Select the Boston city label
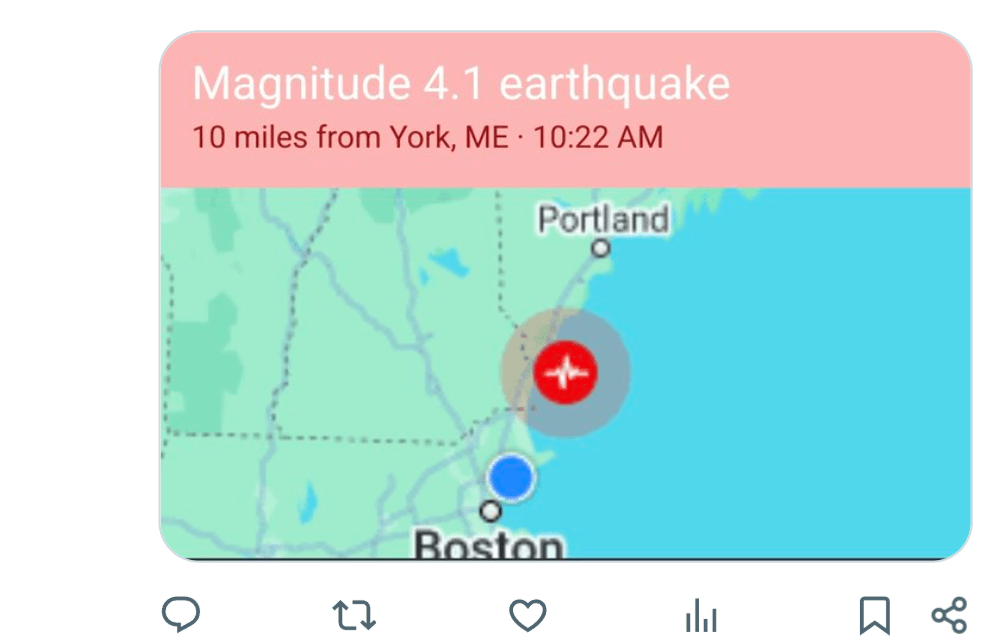 click(x=489, y=545)
